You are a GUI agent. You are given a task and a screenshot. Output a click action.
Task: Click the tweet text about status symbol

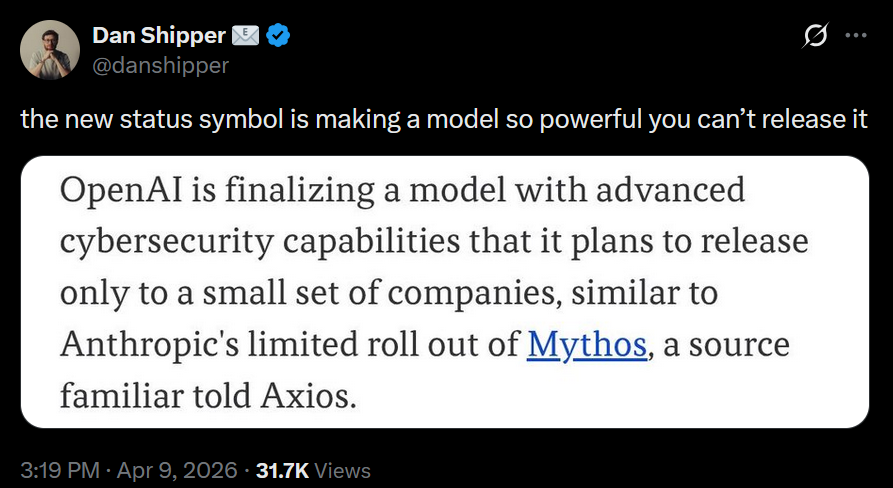click(300, 120)
